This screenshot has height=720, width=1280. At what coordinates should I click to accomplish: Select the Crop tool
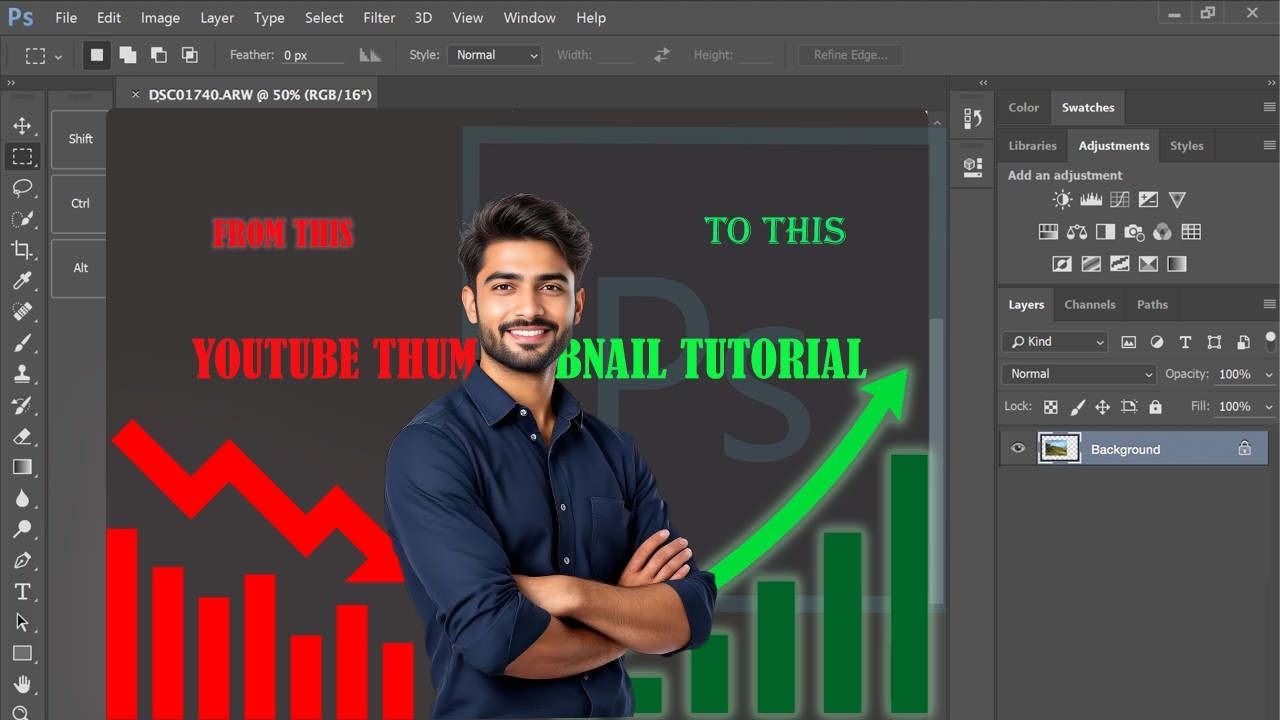tap(22, 250)
